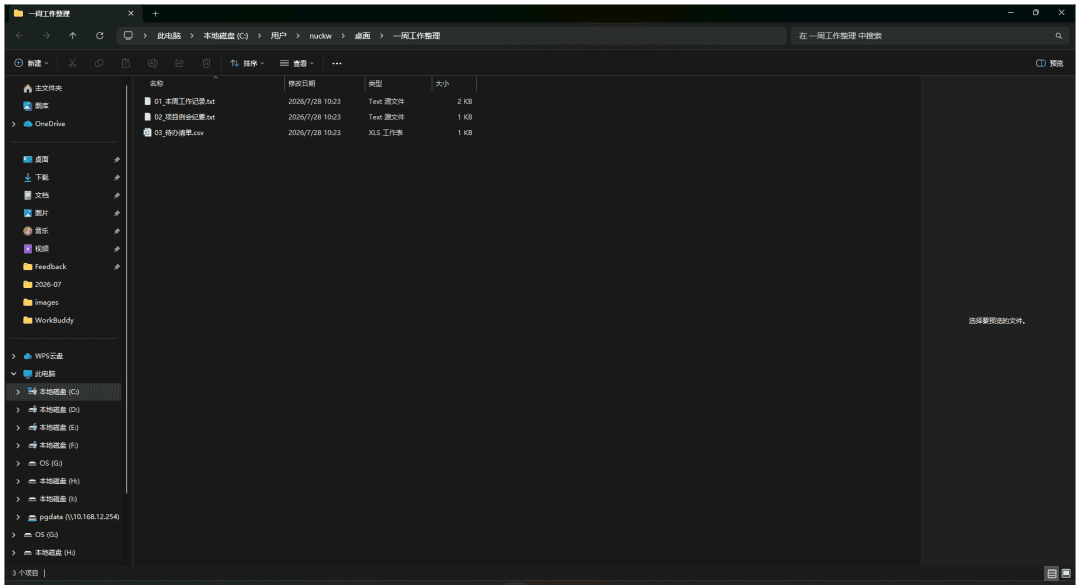Screen dimensions: 1080x585
Task: Click the XLS 工作表 type cell
Action: pos(386,132)
